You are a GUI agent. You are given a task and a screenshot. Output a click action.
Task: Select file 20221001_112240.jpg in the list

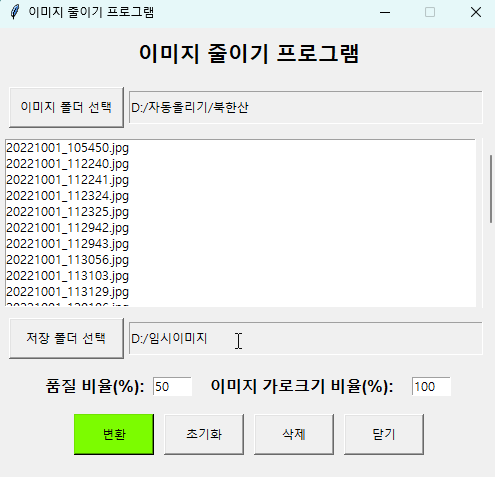click(x=240, y=164)
